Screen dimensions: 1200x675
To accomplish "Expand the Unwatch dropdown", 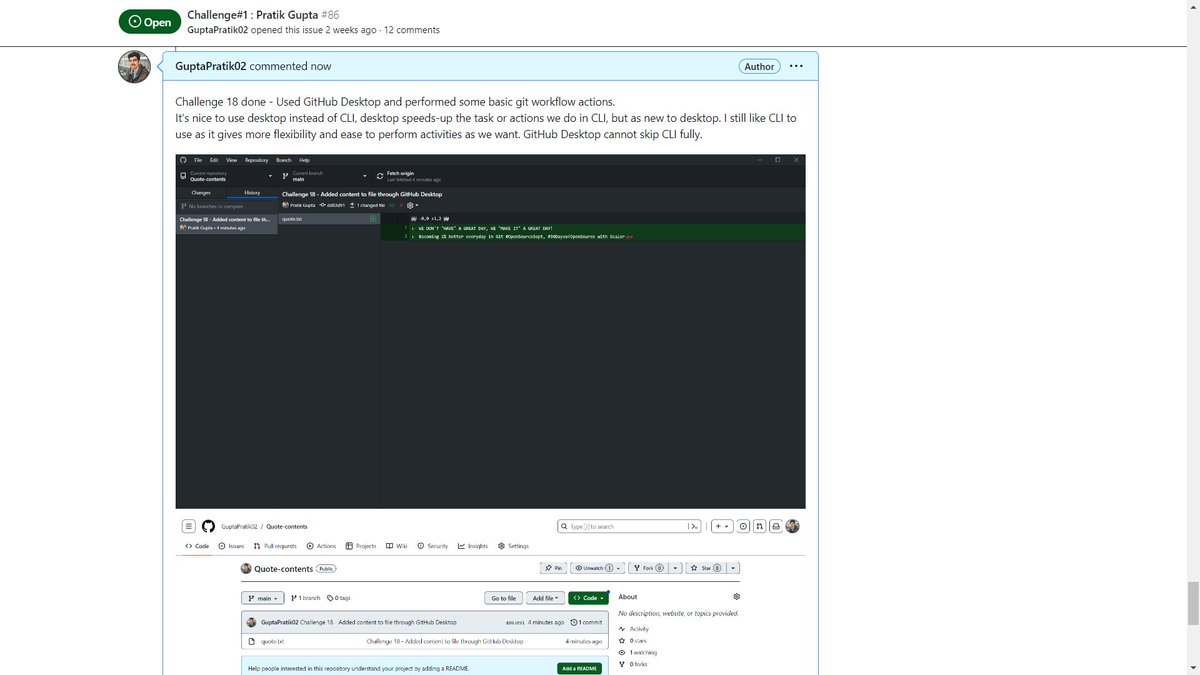I will click(598, 568).
